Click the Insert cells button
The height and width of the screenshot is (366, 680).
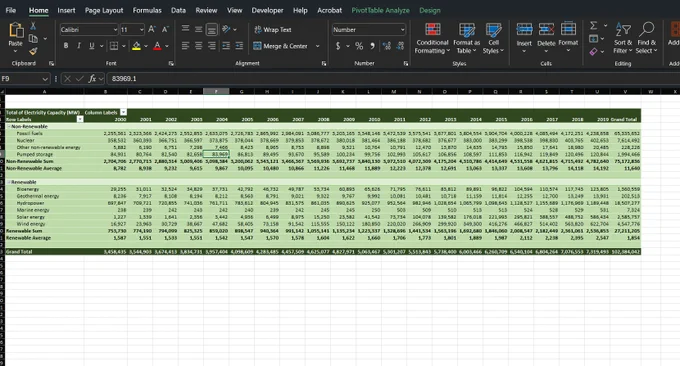tap(524, 38)
